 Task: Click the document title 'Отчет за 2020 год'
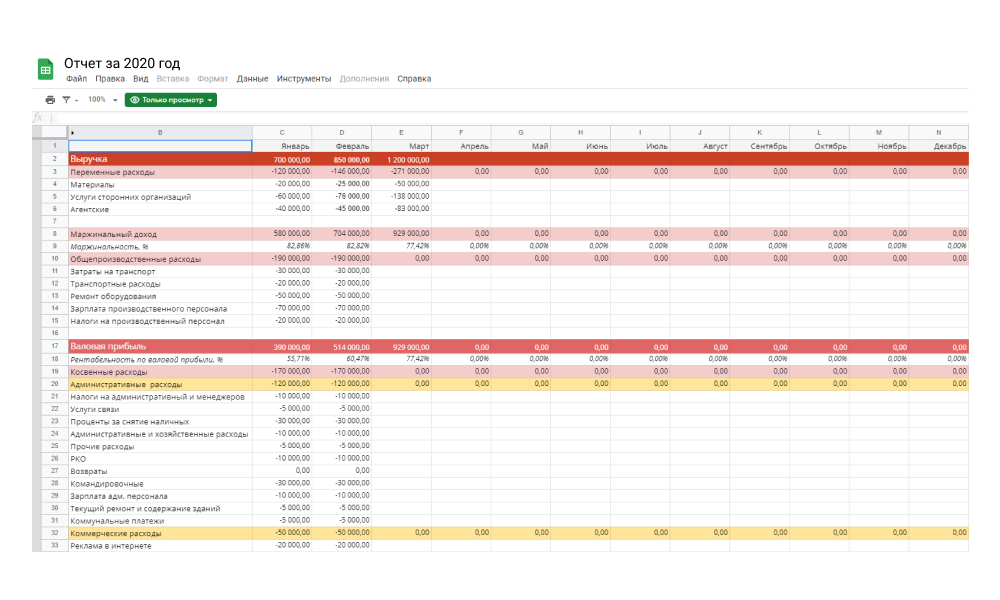(x=122, y=63)
